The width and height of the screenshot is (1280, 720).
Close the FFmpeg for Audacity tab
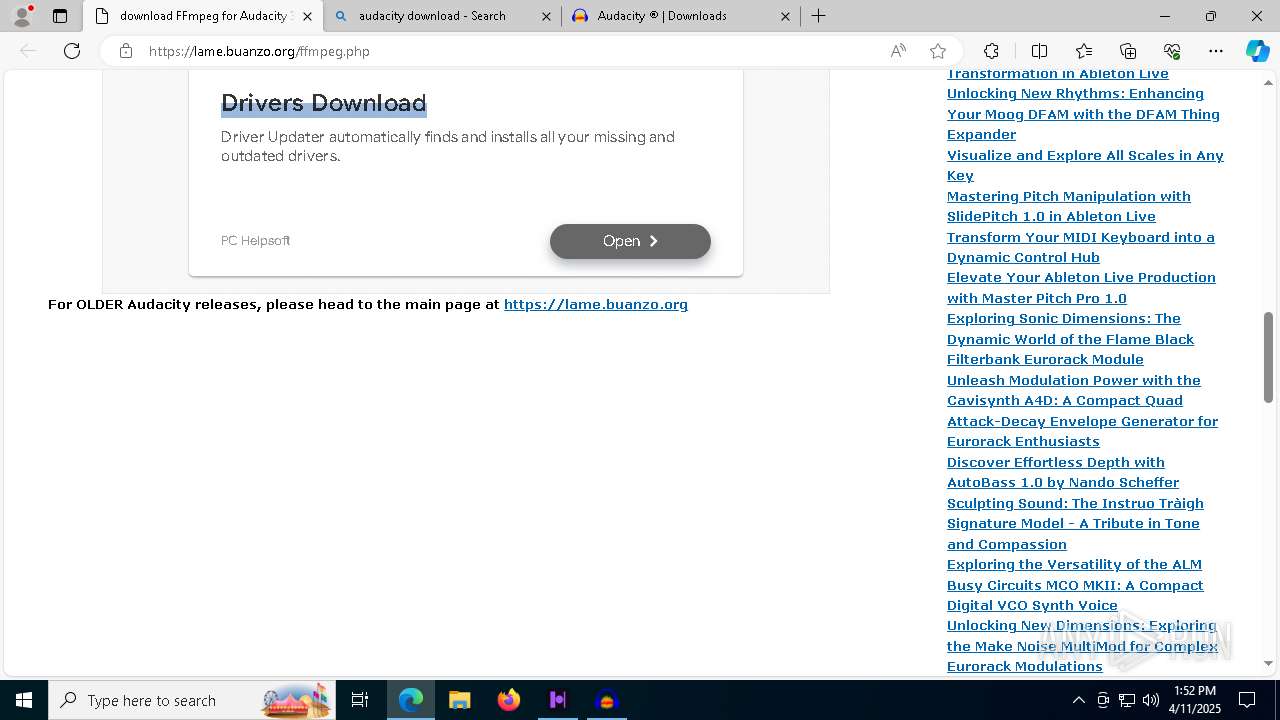click(x=307, y=16)
